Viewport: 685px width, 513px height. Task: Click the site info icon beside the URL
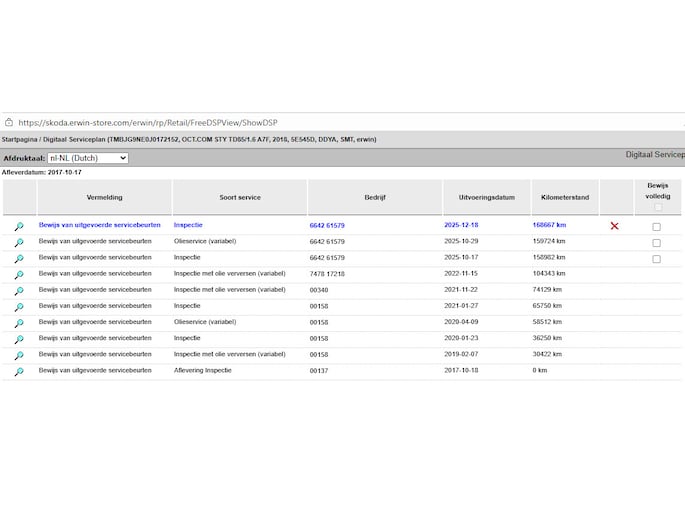click(x=9, y=123)
